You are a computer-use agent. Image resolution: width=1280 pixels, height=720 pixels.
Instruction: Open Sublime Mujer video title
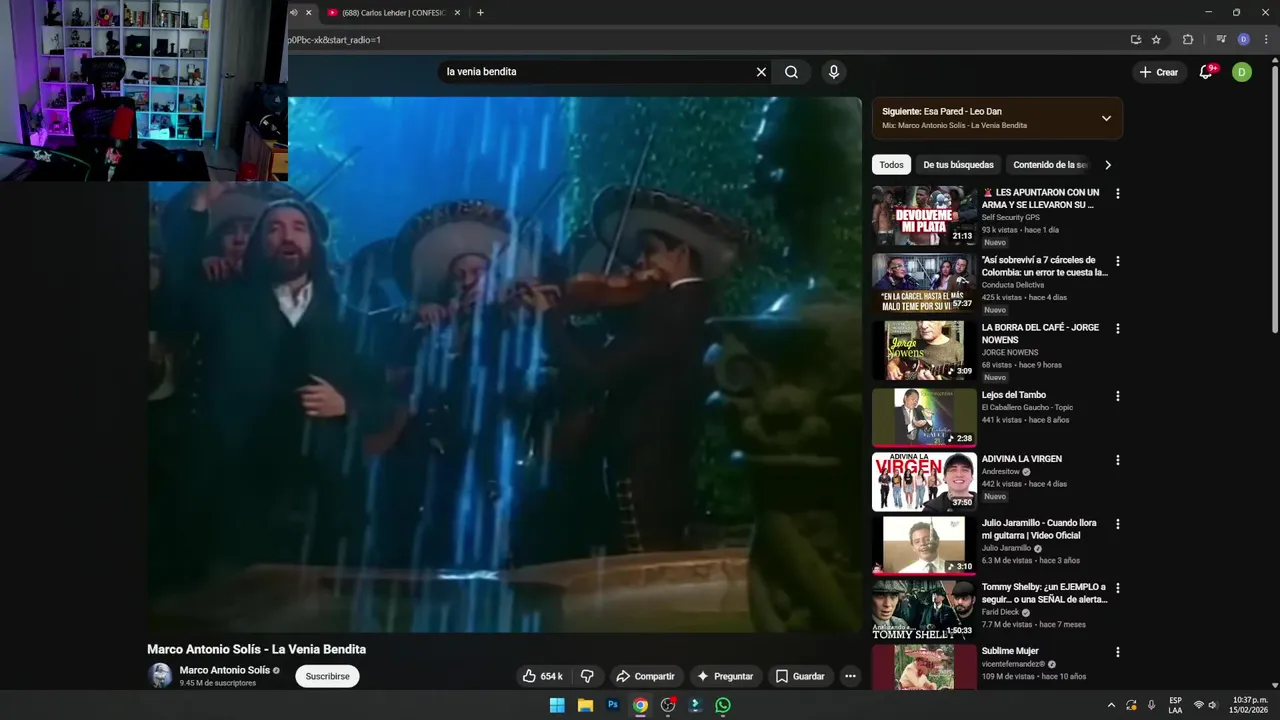point(1010,651)
